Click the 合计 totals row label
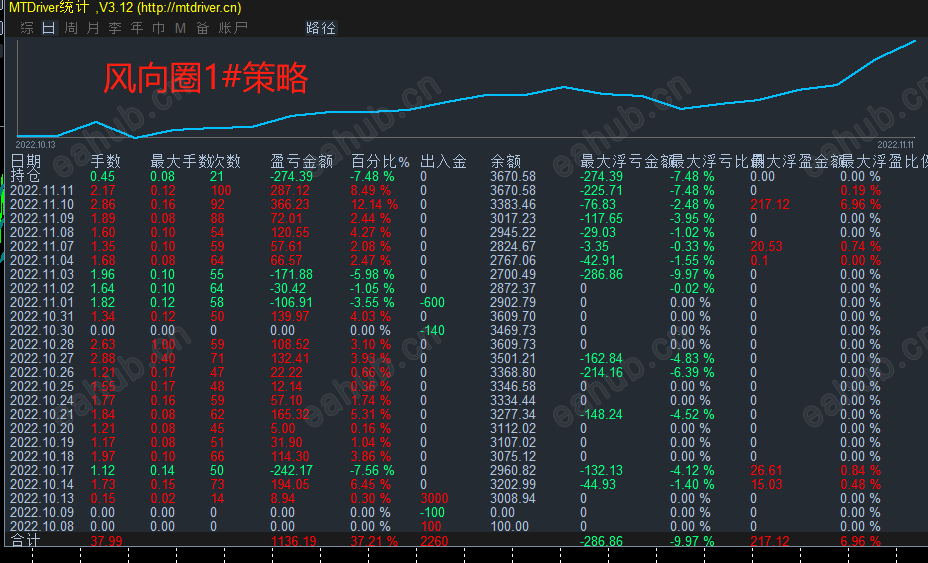The width and height of the screenshot is (928, 563). click(25, 541)
